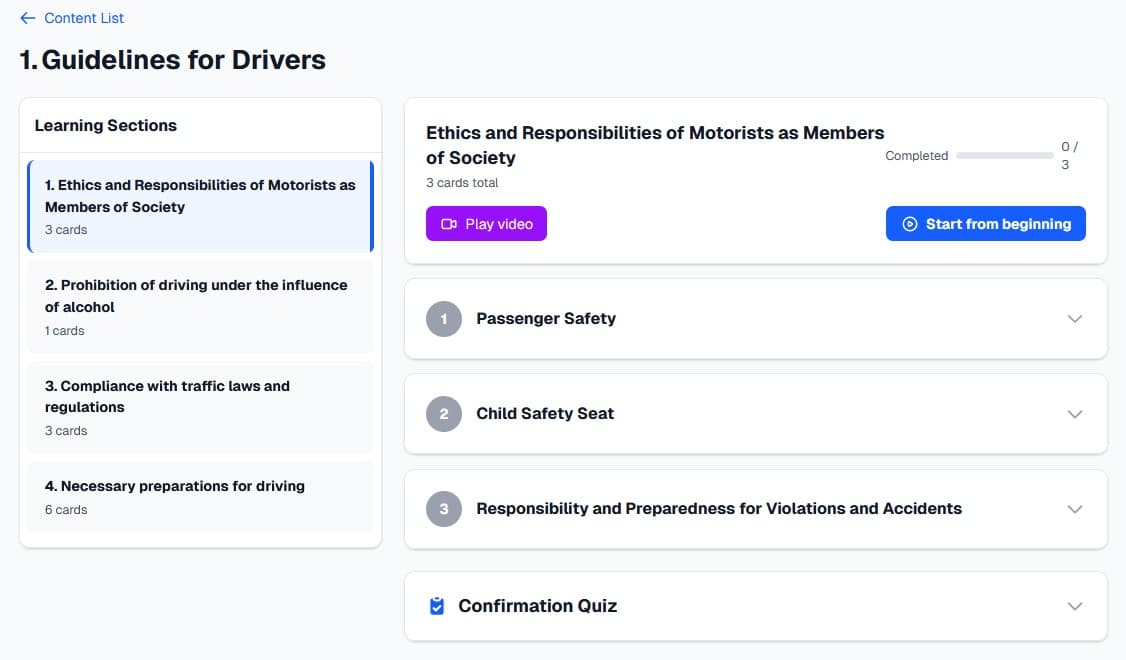Expand the Passenger Safety chevron

coord(1075,319)
